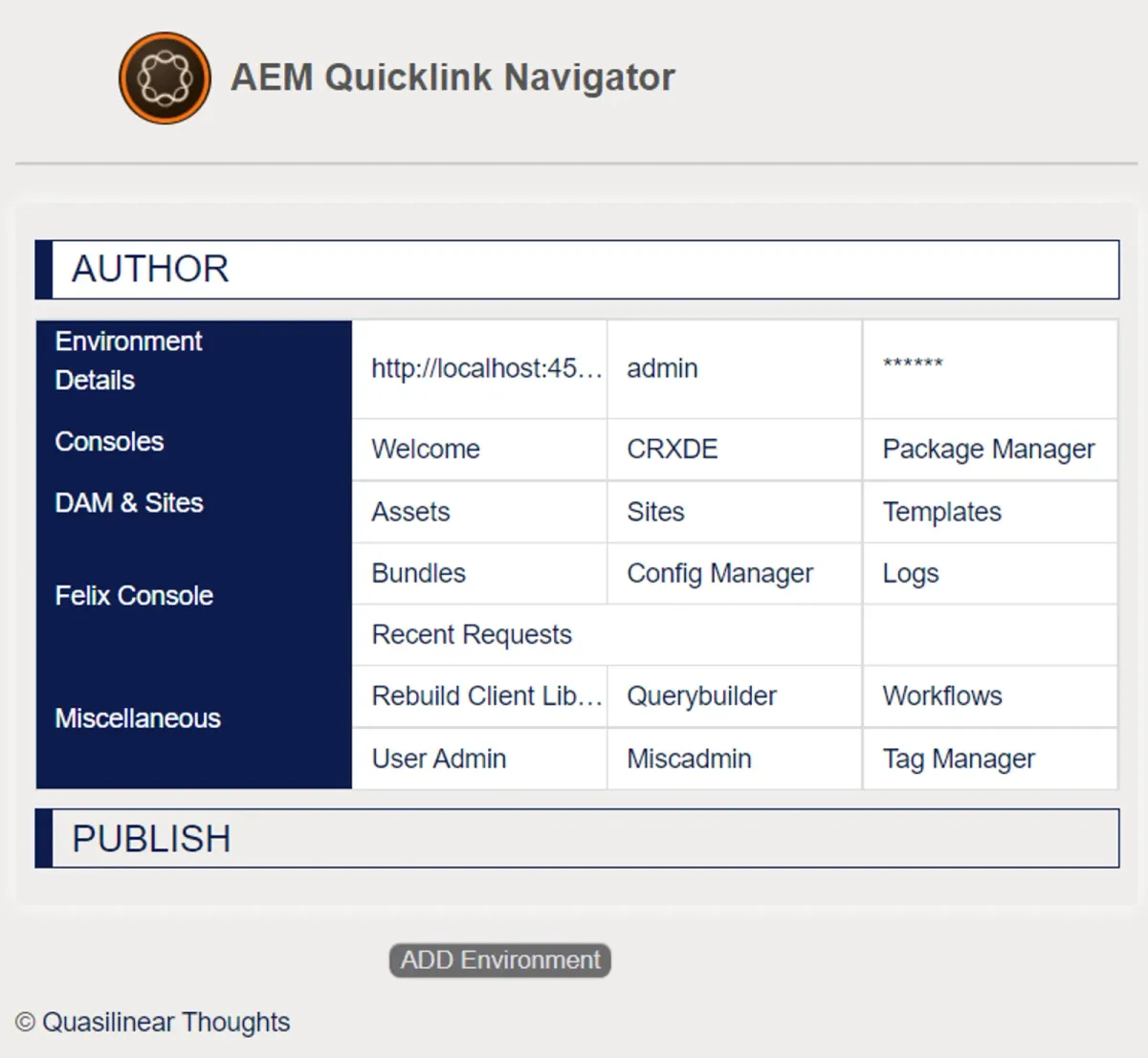Click the AEM Quicklink Navigator title

pyautogui.click(x=453, y=78)
